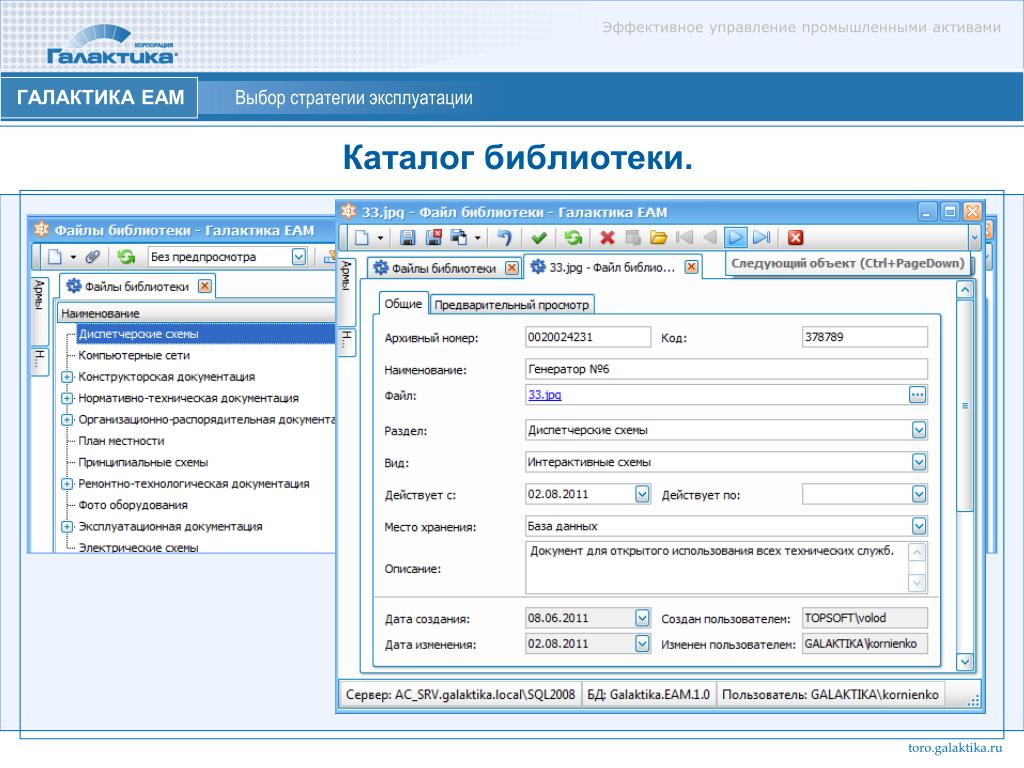Click the green checkmark icon

click(539, 238)
